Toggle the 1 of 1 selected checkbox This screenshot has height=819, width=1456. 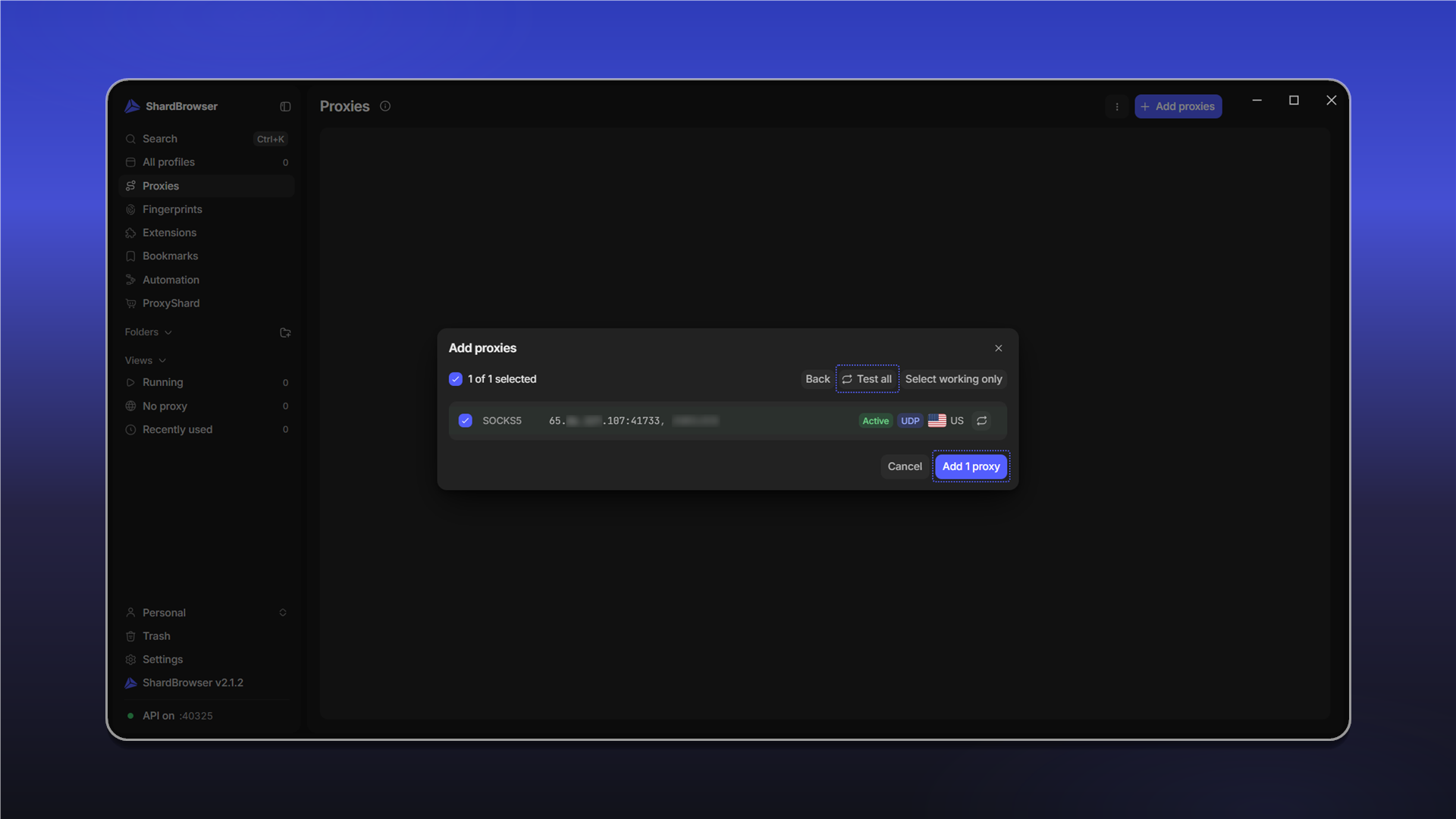(x=456, y=379)
